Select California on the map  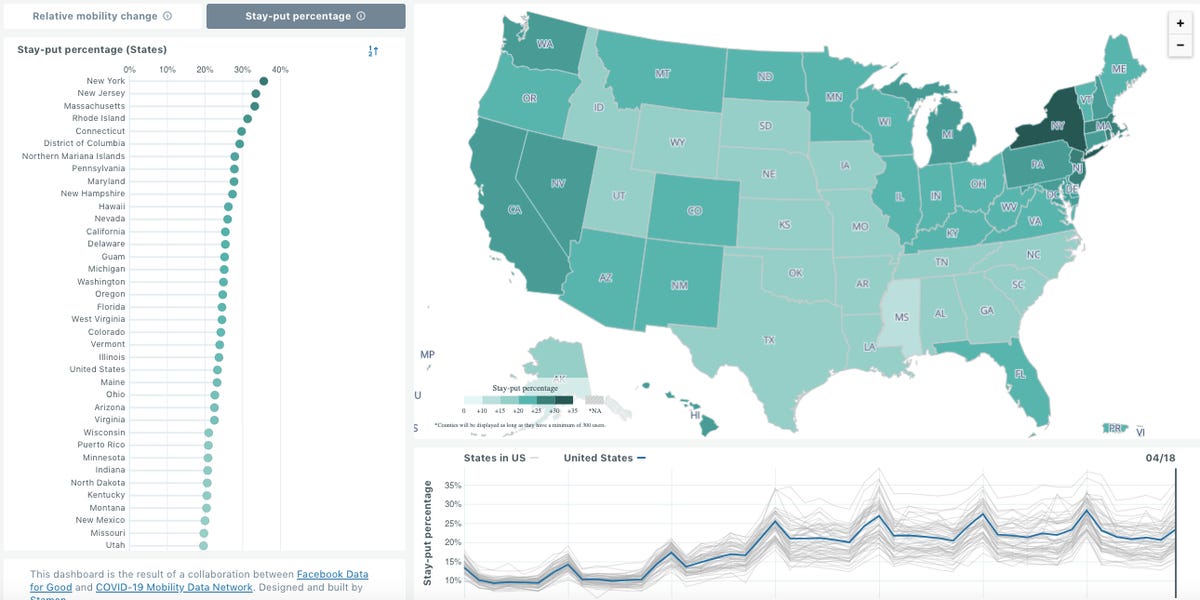(514, 210)
